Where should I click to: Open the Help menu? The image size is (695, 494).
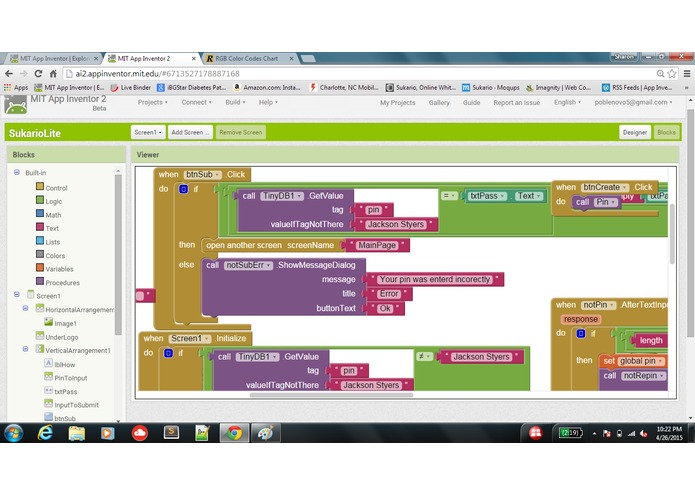(268, 102)
